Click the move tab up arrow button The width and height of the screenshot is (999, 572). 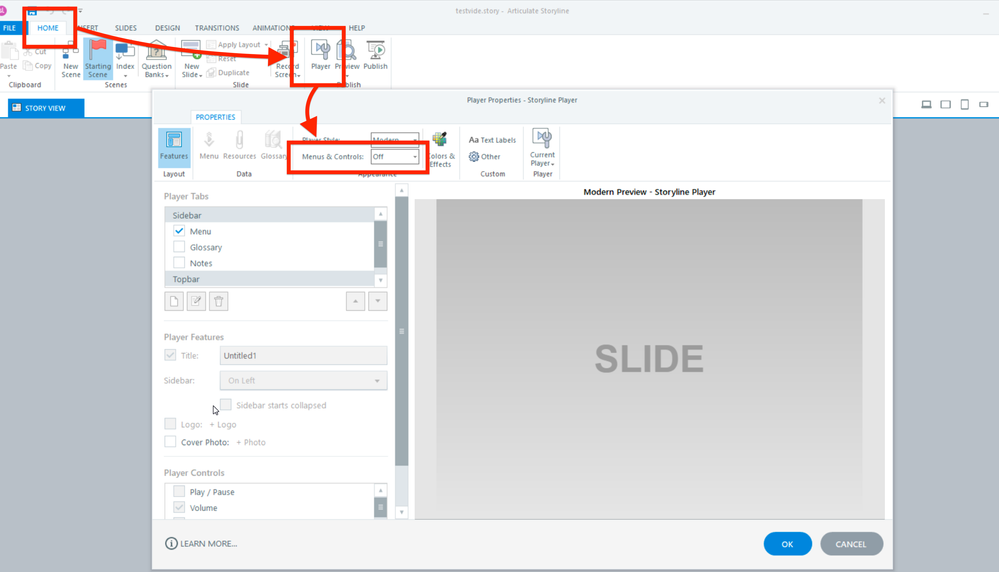(356, 301)
